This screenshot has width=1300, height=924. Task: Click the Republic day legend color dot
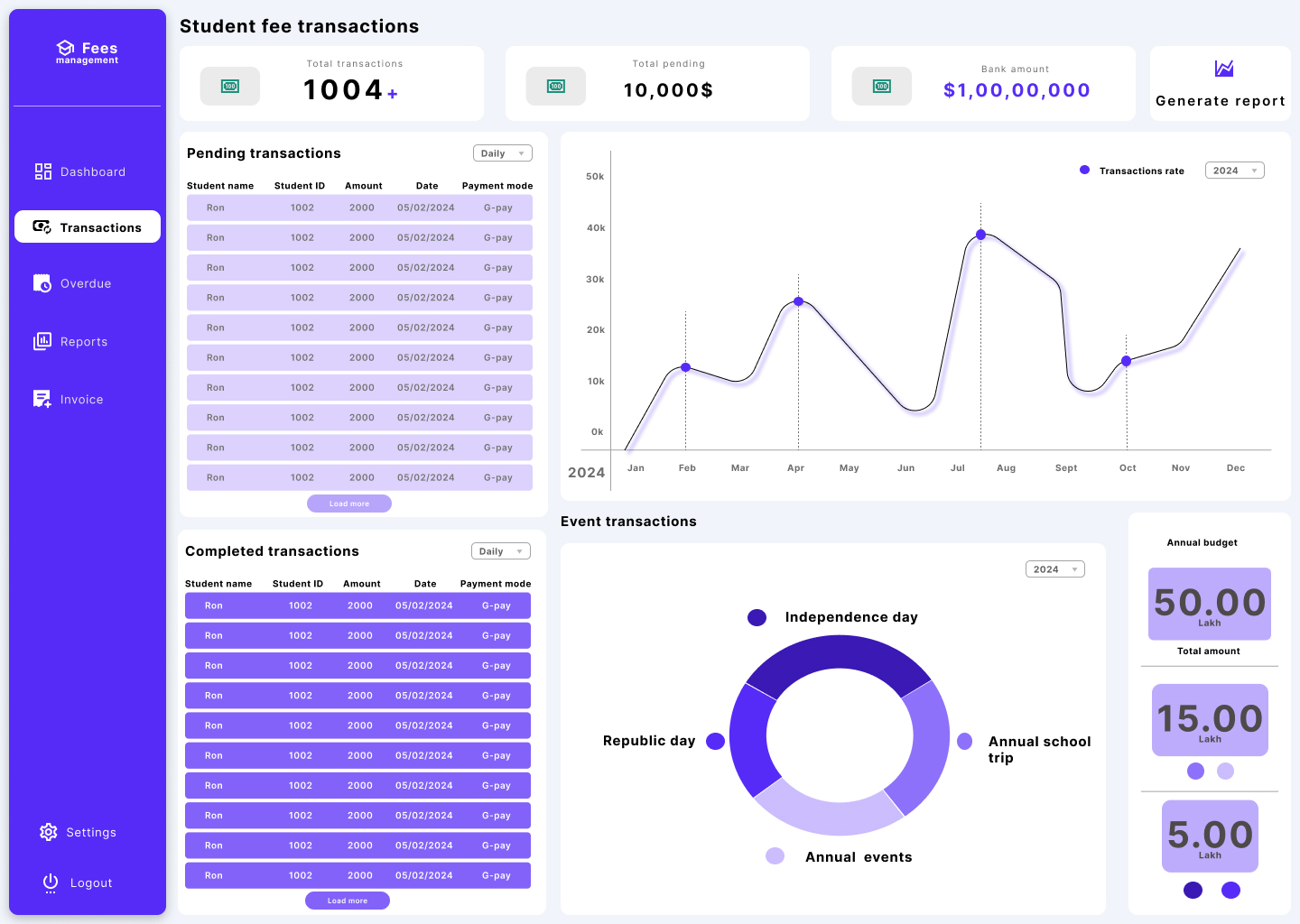716,741
